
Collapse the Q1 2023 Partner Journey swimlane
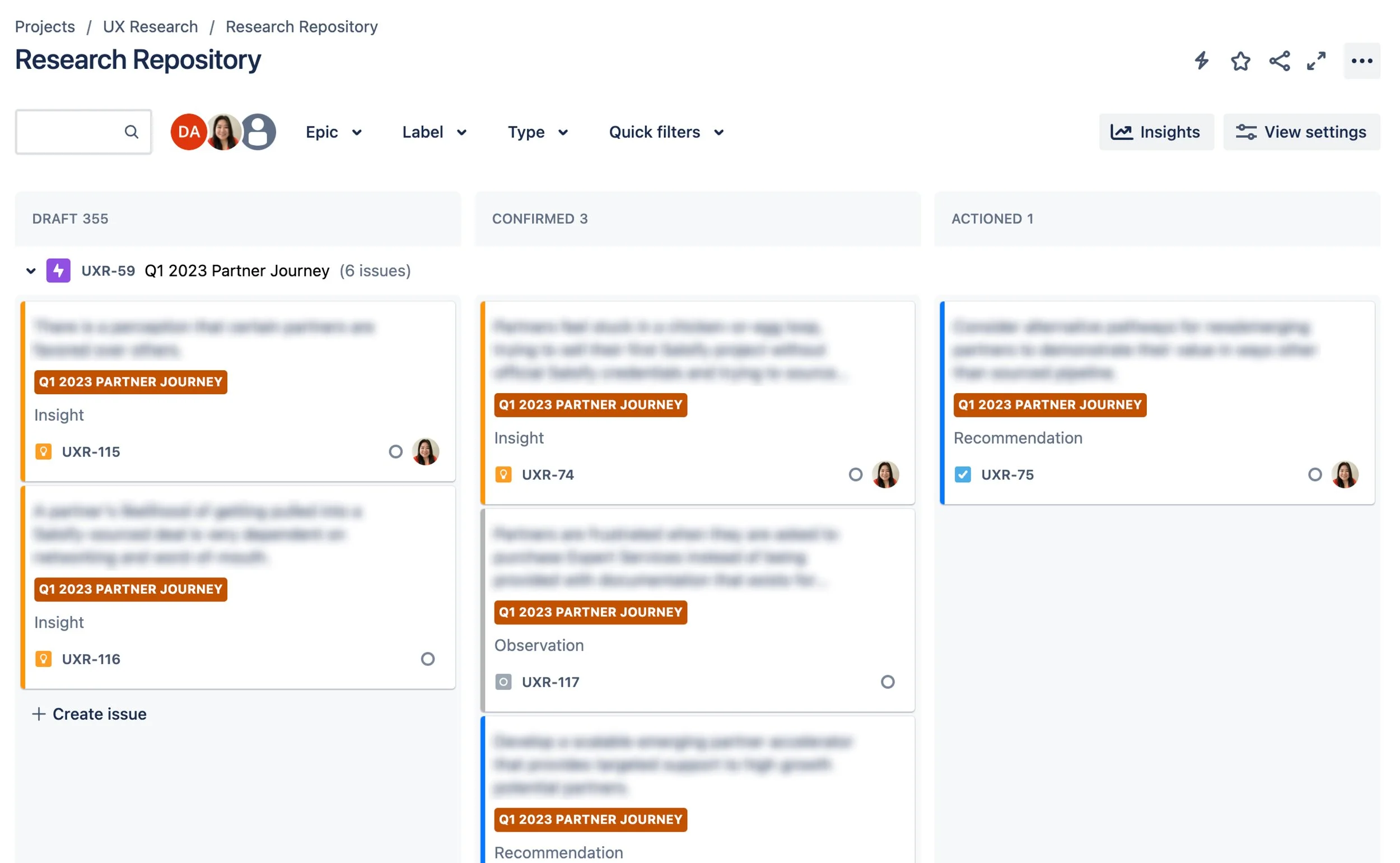[31, 270]
